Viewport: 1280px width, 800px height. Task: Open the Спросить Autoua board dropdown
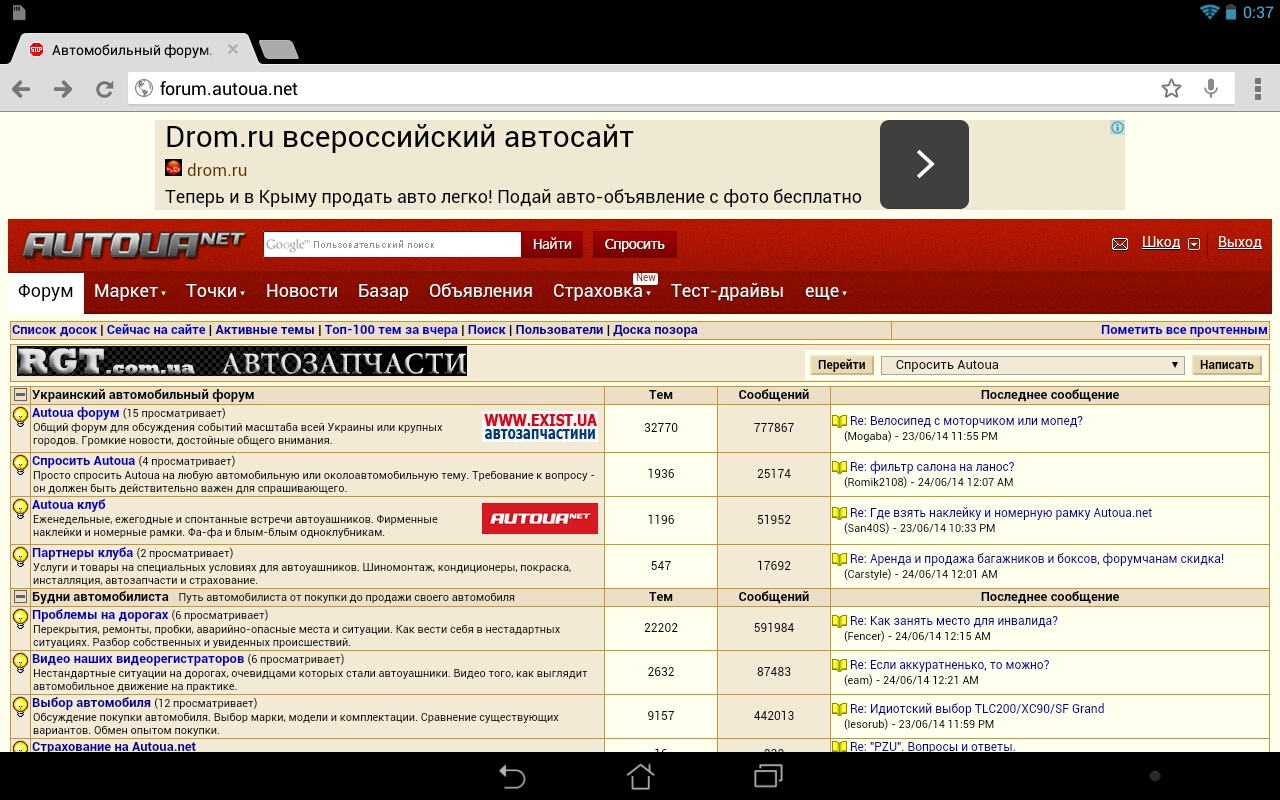1032,365
